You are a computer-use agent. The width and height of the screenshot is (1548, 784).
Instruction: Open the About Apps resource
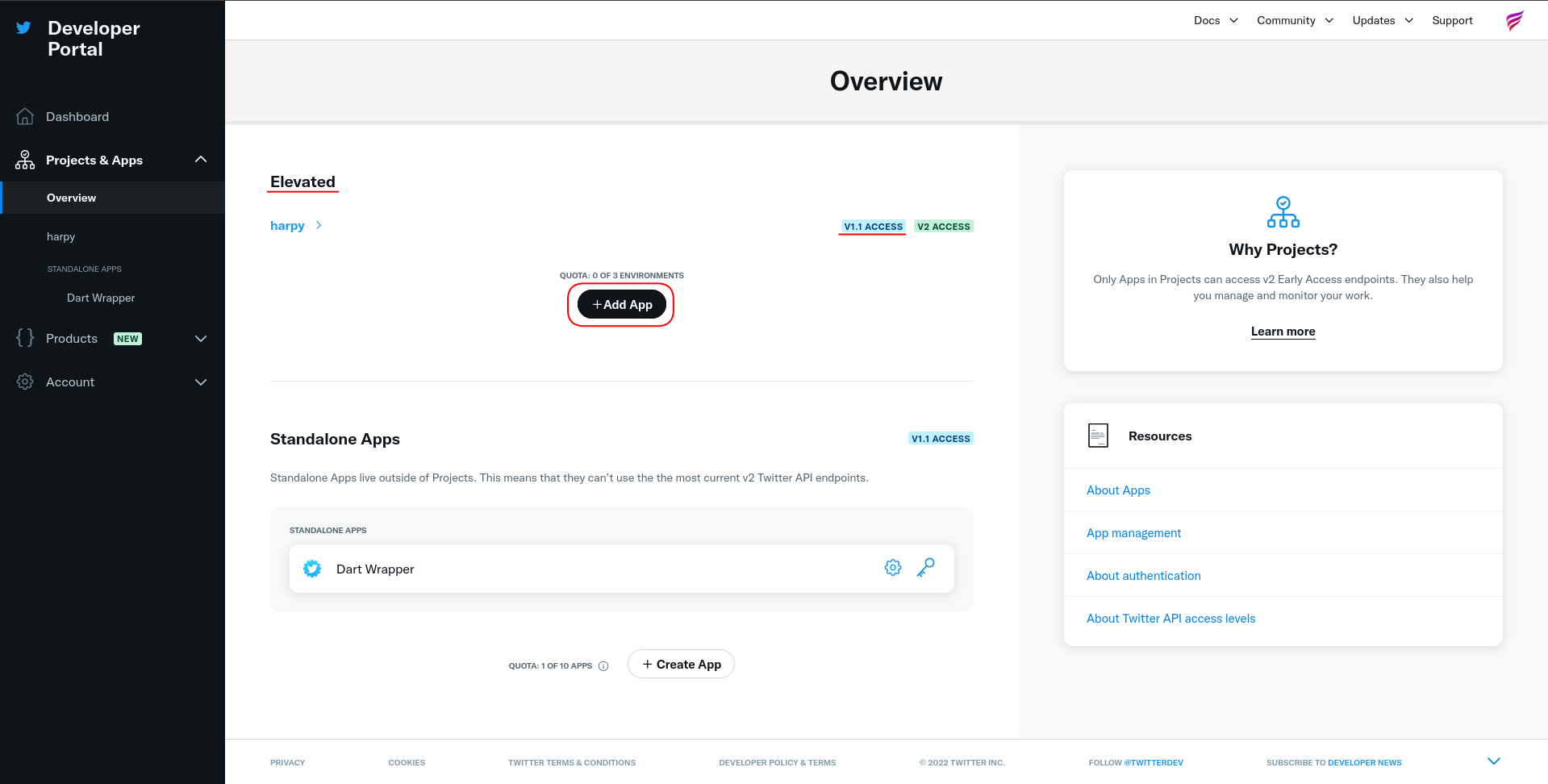point(1118,490)
